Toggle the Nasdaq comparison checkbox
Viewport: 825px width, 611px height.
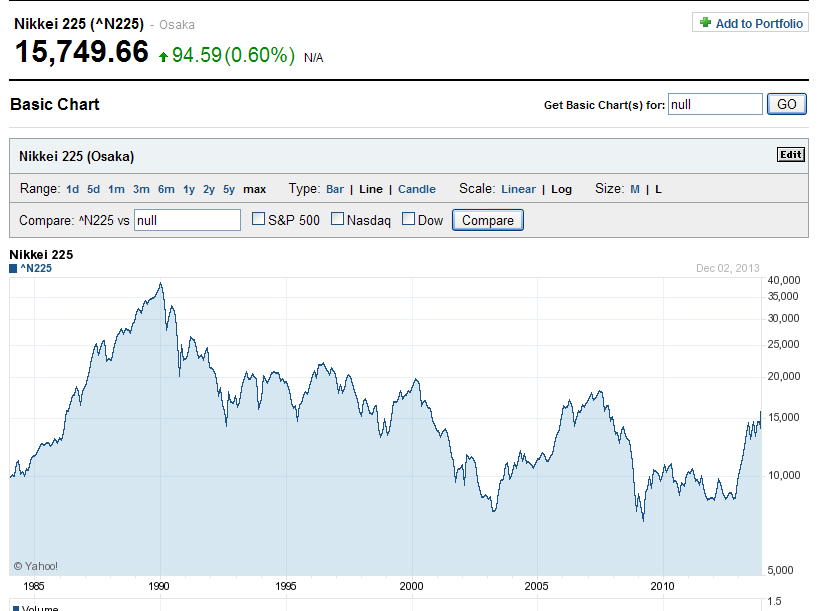337,220
